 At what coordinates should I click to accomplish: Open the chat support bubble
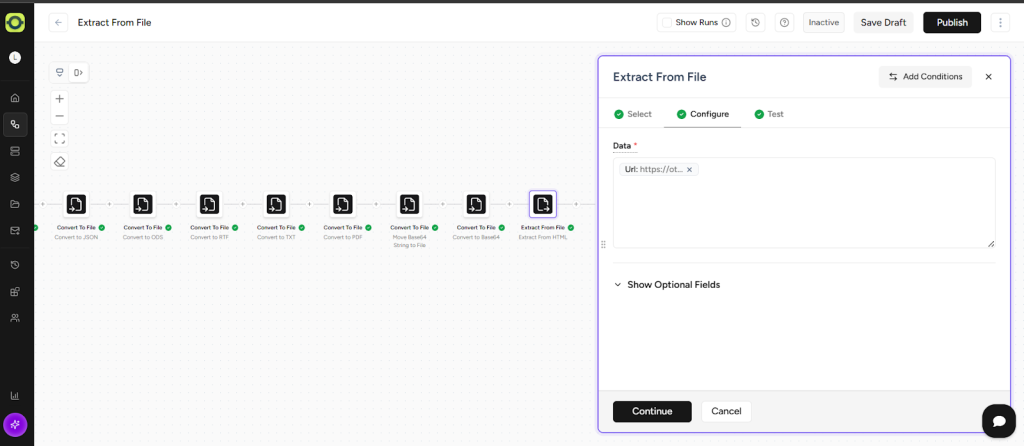(x=997, y=421)
